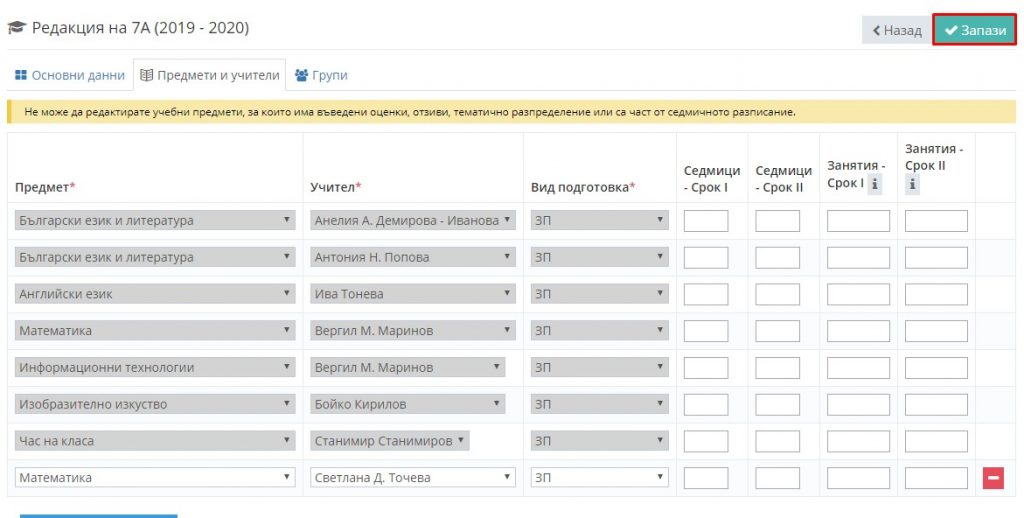Switch to Основни данни tab
Image resolution: width=1024 pixels, height=518 pixels.
coord(69,75)
